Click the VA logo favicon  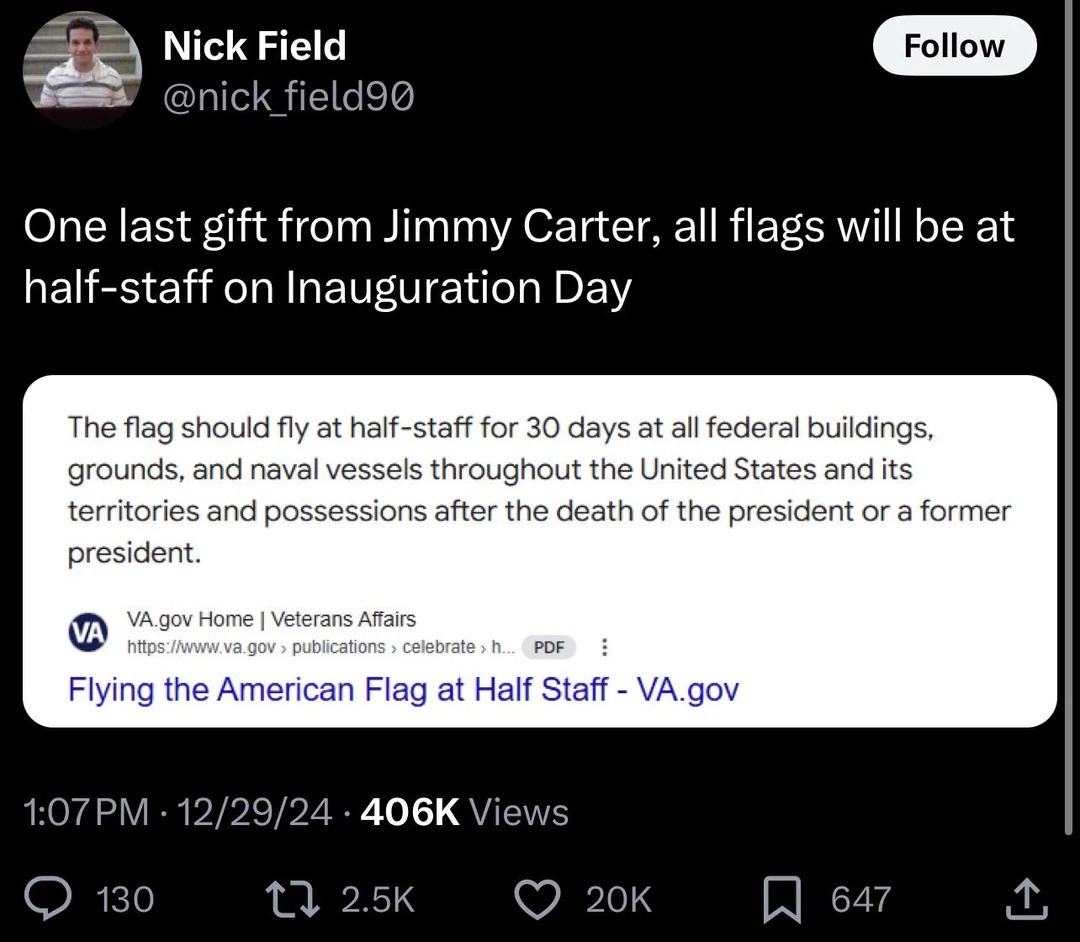pos(88,632)
